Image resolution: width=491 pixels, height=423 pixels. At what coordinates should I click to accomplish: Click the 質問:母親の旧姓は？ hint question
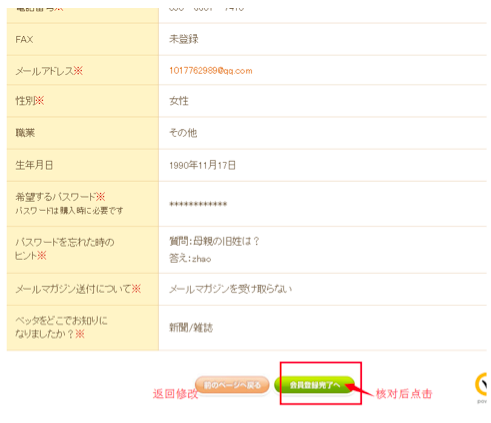coord(214,241)
